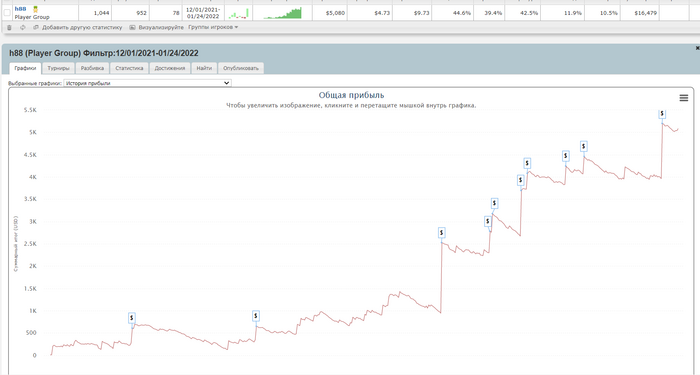Open the 'История прибыли' chart selector
The height and width of the screenshot is (375, 700).
coord(147,83)
